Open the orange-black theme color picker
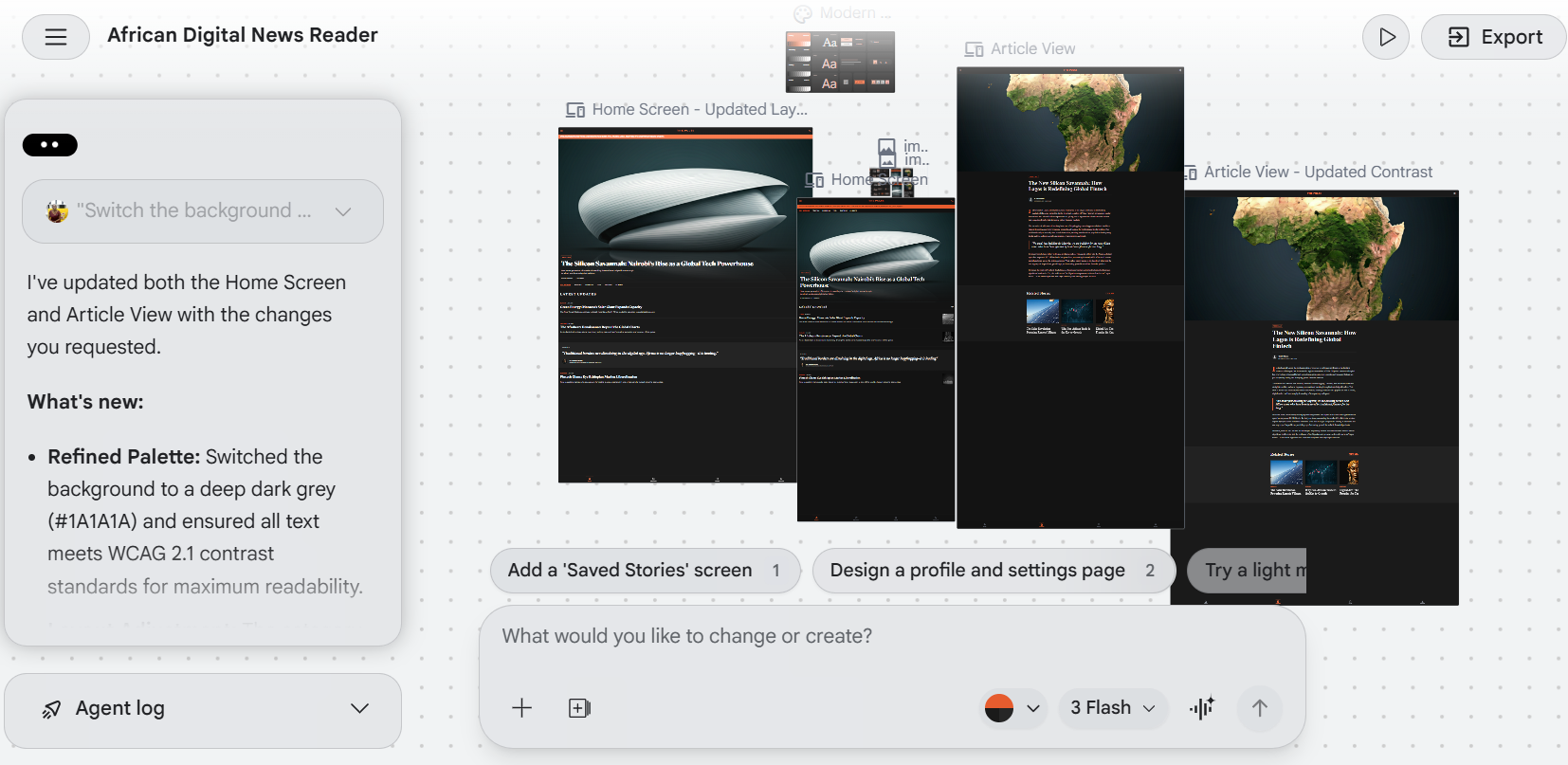The image size is (1568, 765). click(x=1012, y=708)
